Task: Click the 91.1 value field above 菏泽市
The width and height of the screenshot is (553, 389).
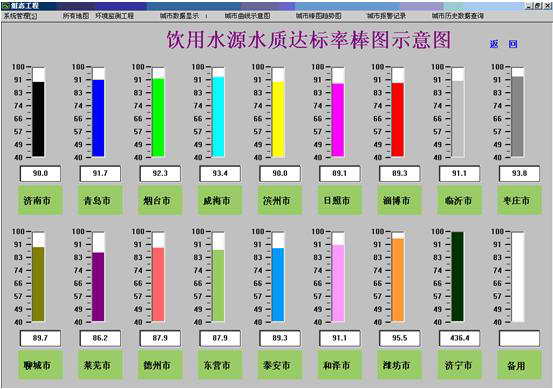Action: [x=340, y=338]
